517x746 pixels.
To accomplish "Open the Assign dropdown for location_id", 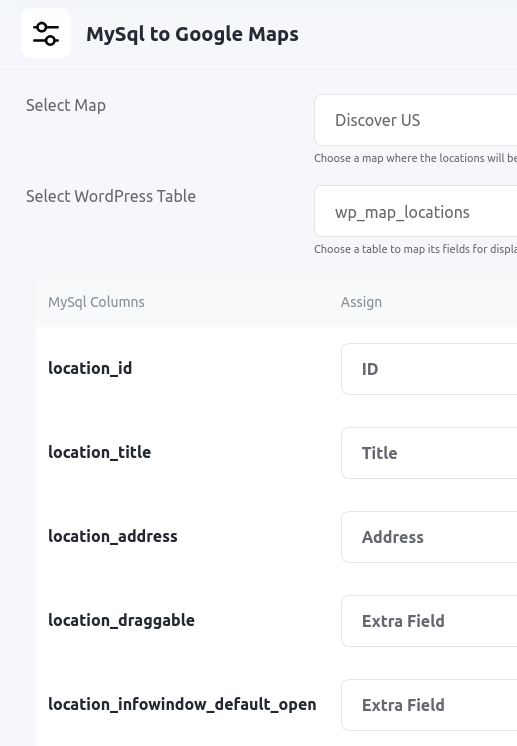I will (429, 369).
